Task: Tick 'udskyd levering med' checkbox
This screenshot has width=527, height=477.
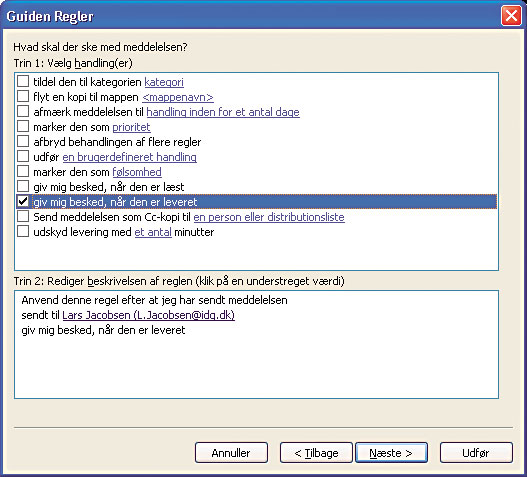Action: [x=23, y=231]
